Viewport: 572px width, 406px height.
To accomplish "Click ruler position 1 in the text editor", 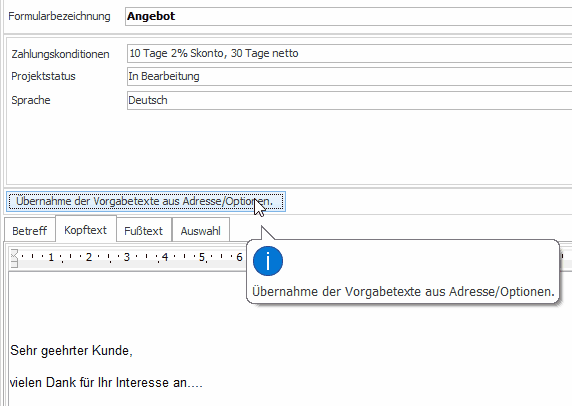I will (51, 257).
